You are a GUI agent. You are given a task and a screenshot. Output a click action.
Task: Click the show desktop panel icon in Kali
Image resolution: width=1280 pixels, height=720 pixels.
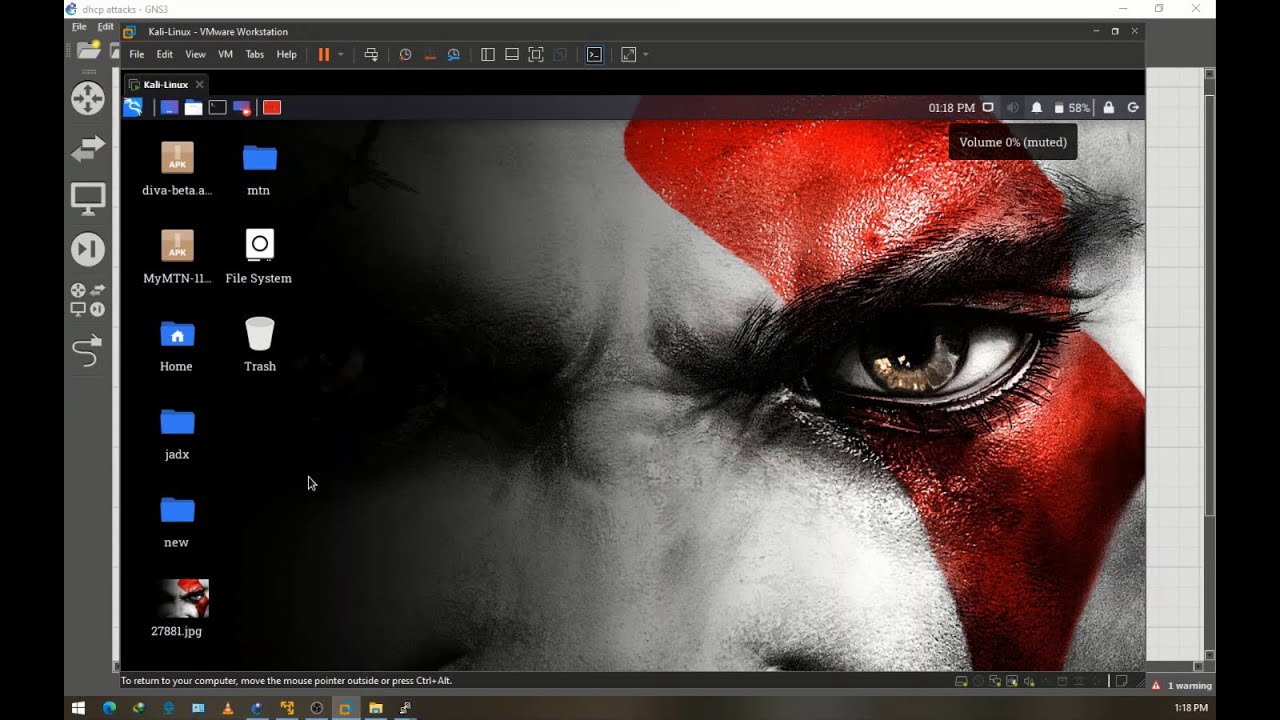coord(169,107)
